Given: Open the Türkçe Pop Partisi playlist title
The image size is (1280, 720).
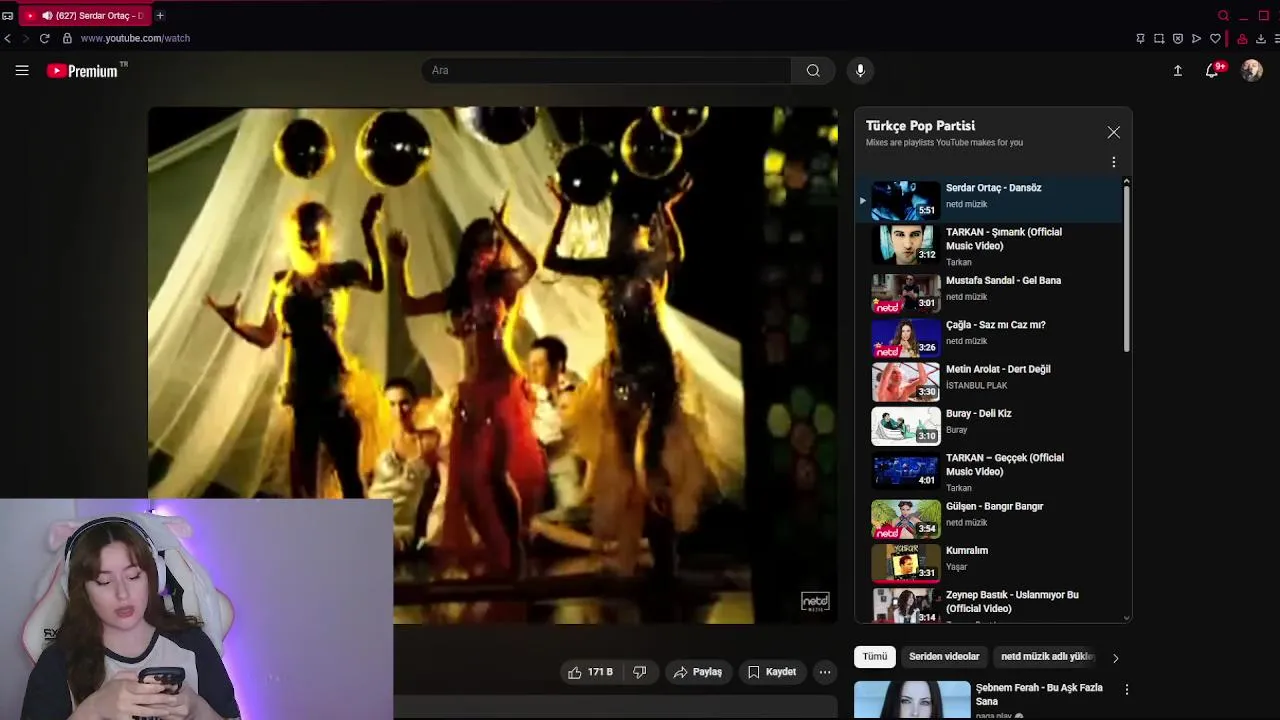Looking at the screenshot, I should click(920, 126).
